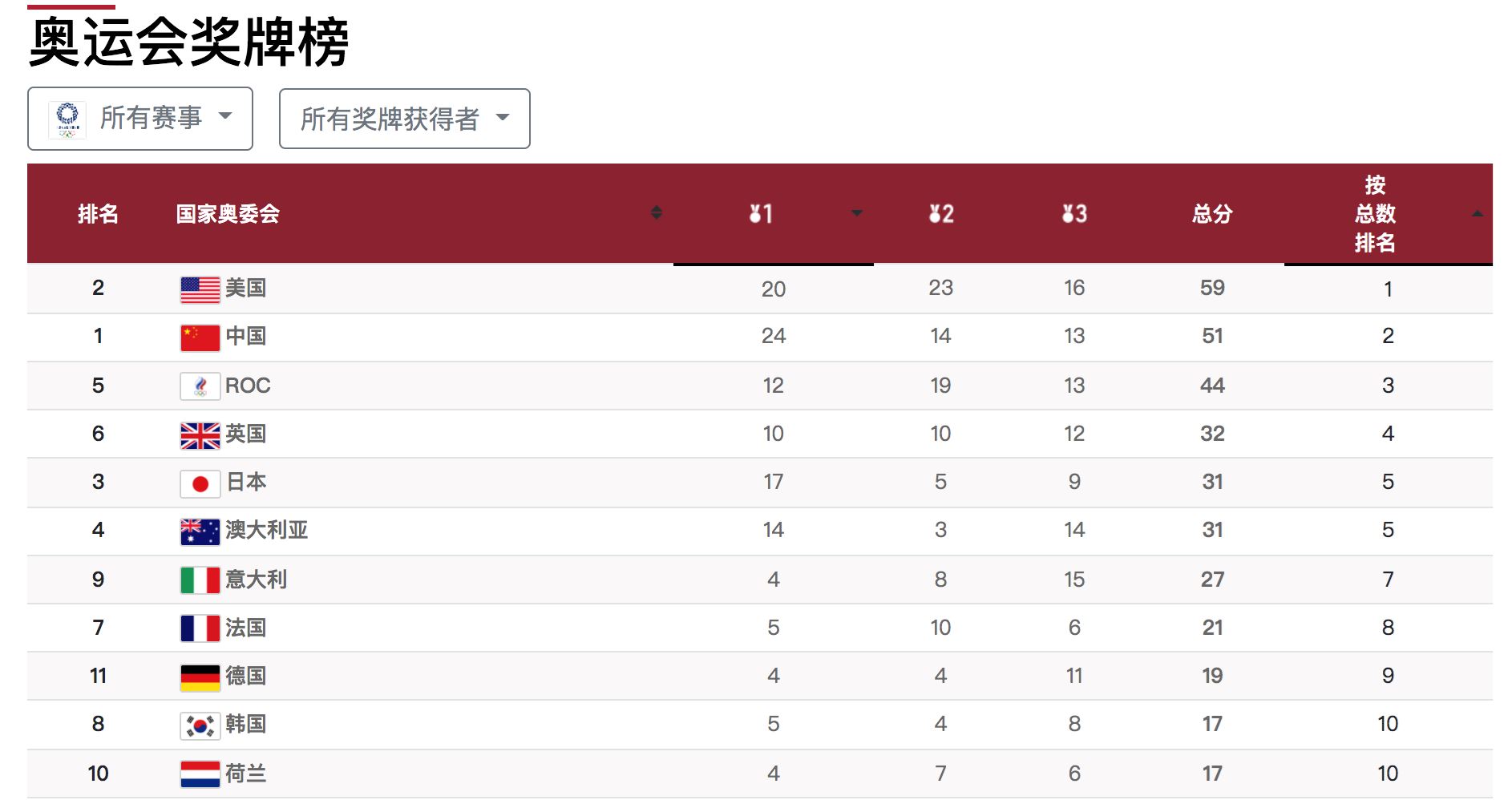Viewport: 1512px width, 800px height.
Task: Click the ROC team emblem icon
Action: (200, 386)
